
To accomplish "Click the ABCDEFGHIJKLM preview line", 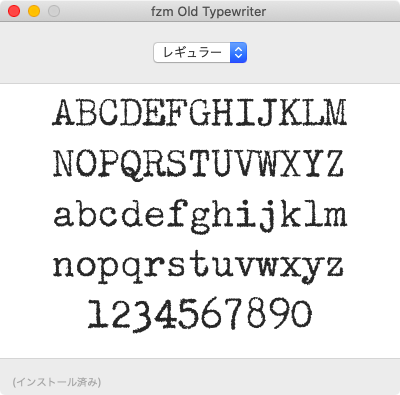I will 200,112.
